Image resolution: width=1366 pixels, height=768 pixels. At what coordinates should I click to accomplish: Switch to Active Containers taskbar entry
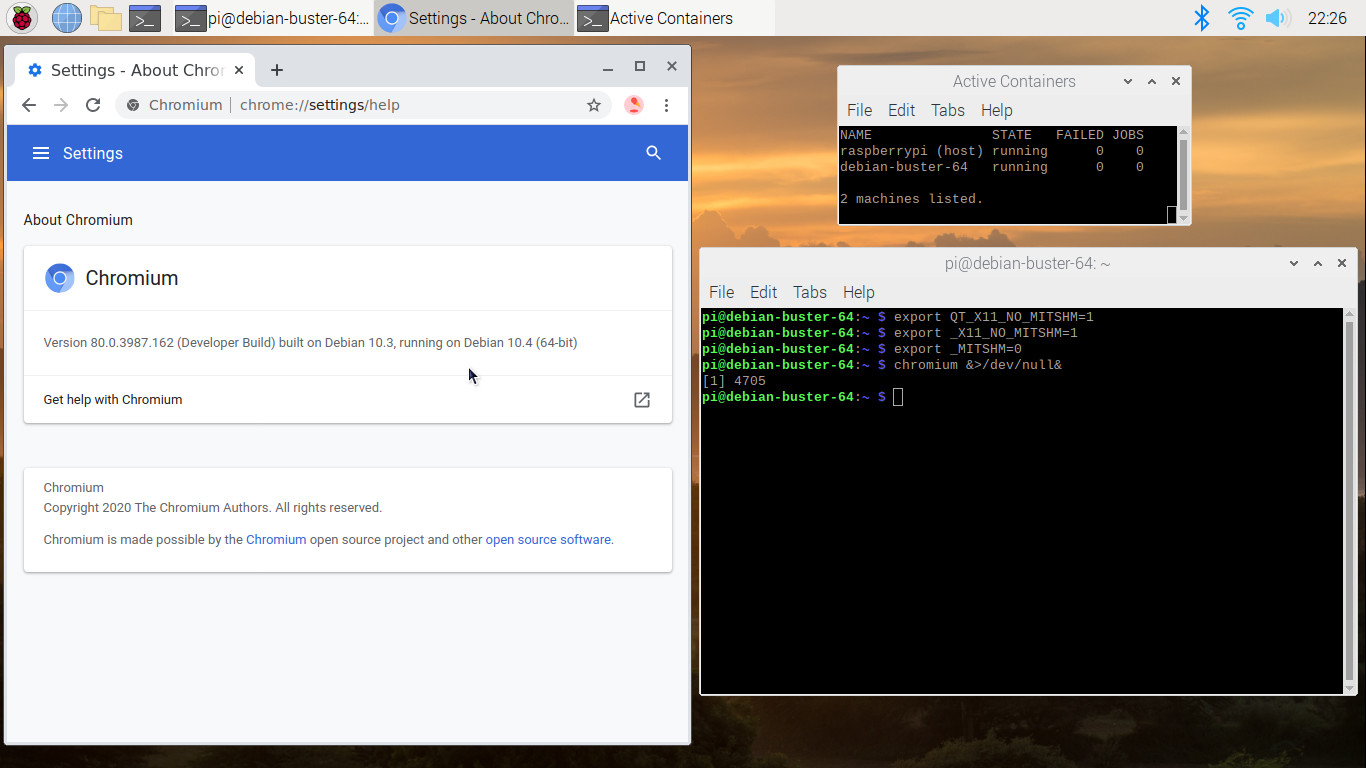(675, 18)
